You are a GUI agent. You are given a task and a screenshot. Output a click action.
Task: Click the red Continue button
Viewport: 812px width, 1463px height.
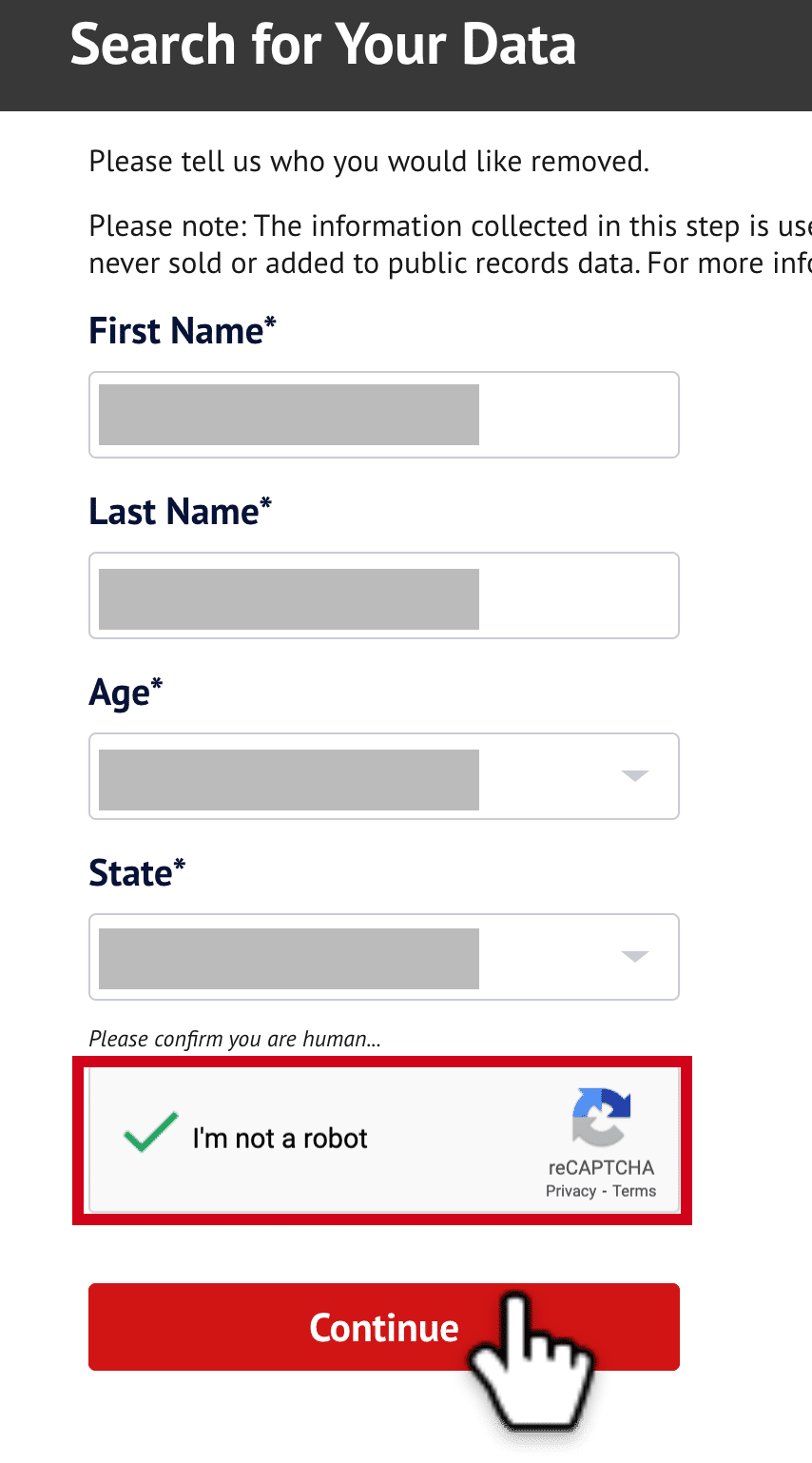[384, 1327]
